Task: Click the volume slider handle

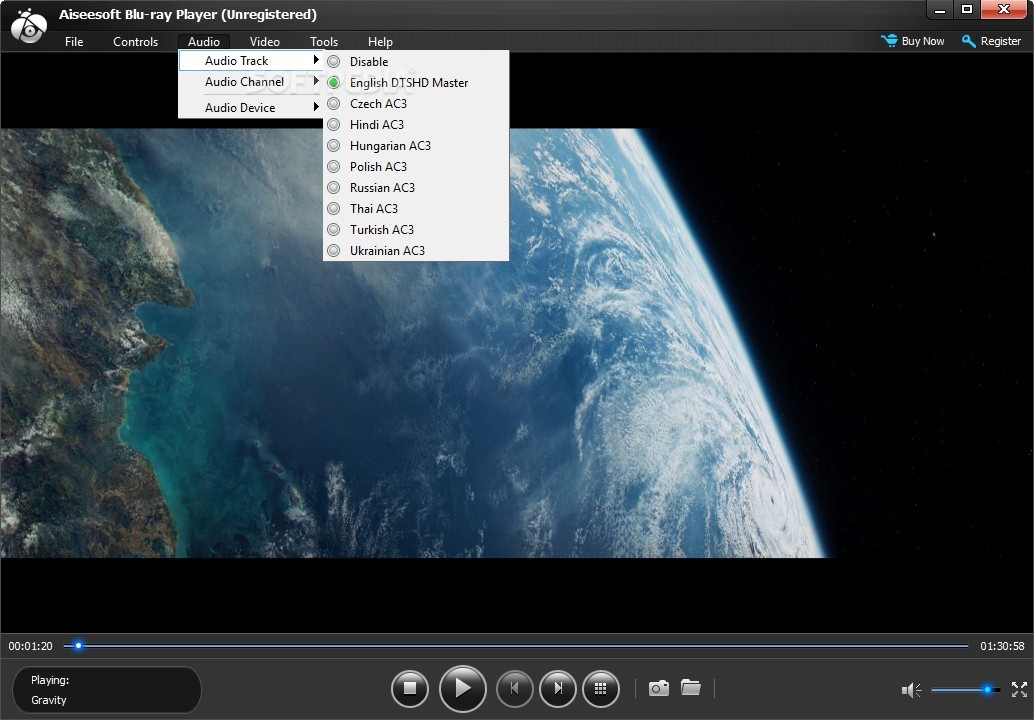Action: click(x=987, y=690)
